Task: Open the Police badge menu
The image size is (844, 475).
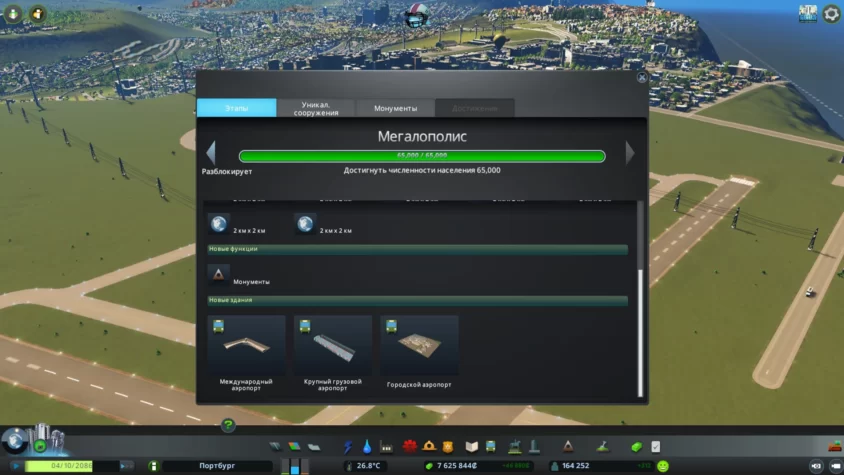Action: pos(448,446)
